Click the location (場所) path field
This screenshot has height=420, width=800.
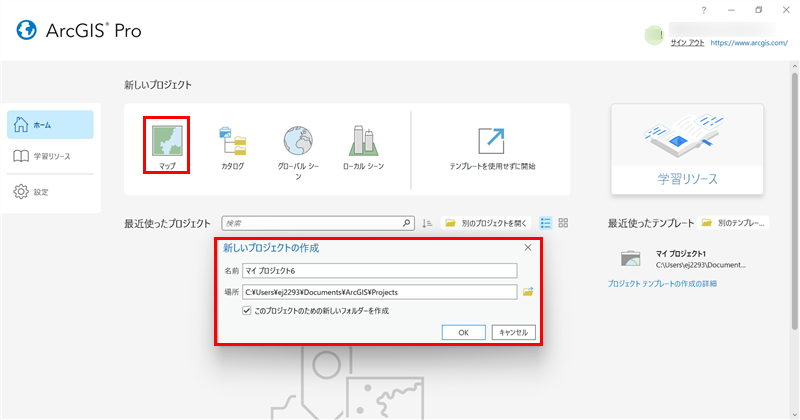(380, 292)
